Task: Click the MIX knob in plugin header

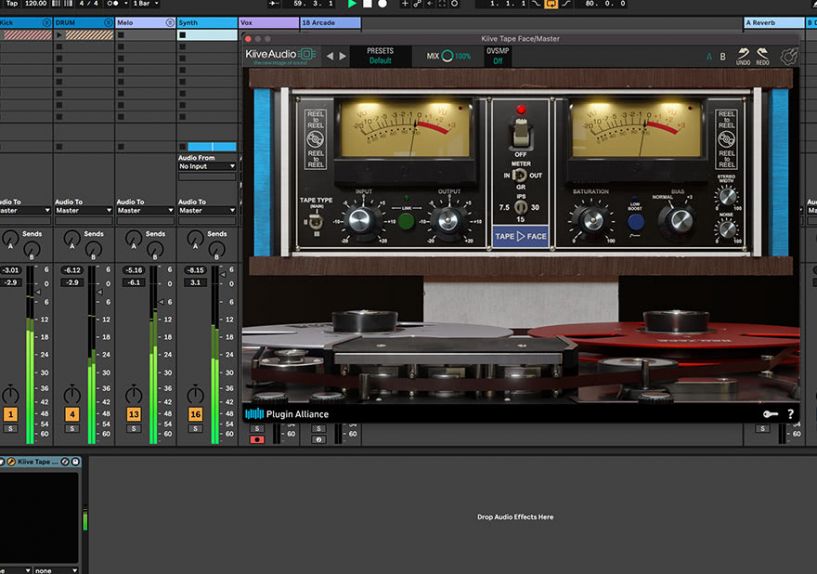Action: pyautogui.click(x=447, y=56)
